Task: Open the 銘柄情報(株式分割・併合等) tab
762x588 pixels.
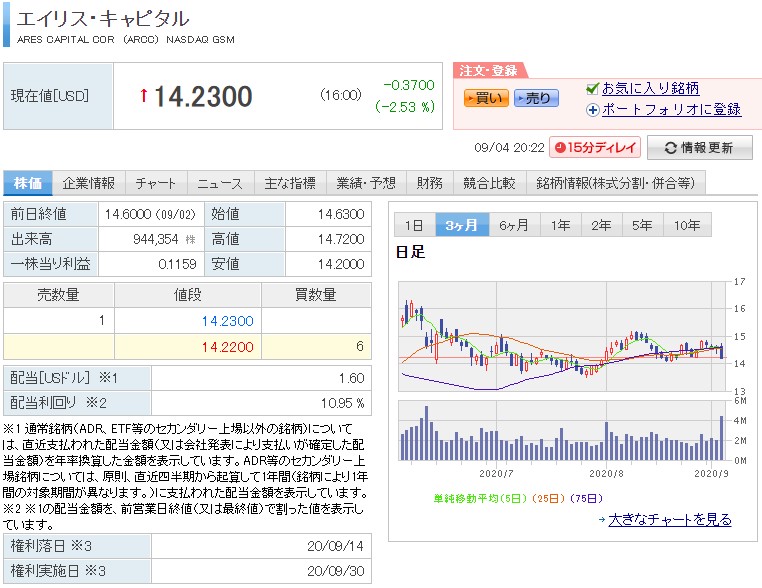Action: pyautogui.click(x=616, y=183)
